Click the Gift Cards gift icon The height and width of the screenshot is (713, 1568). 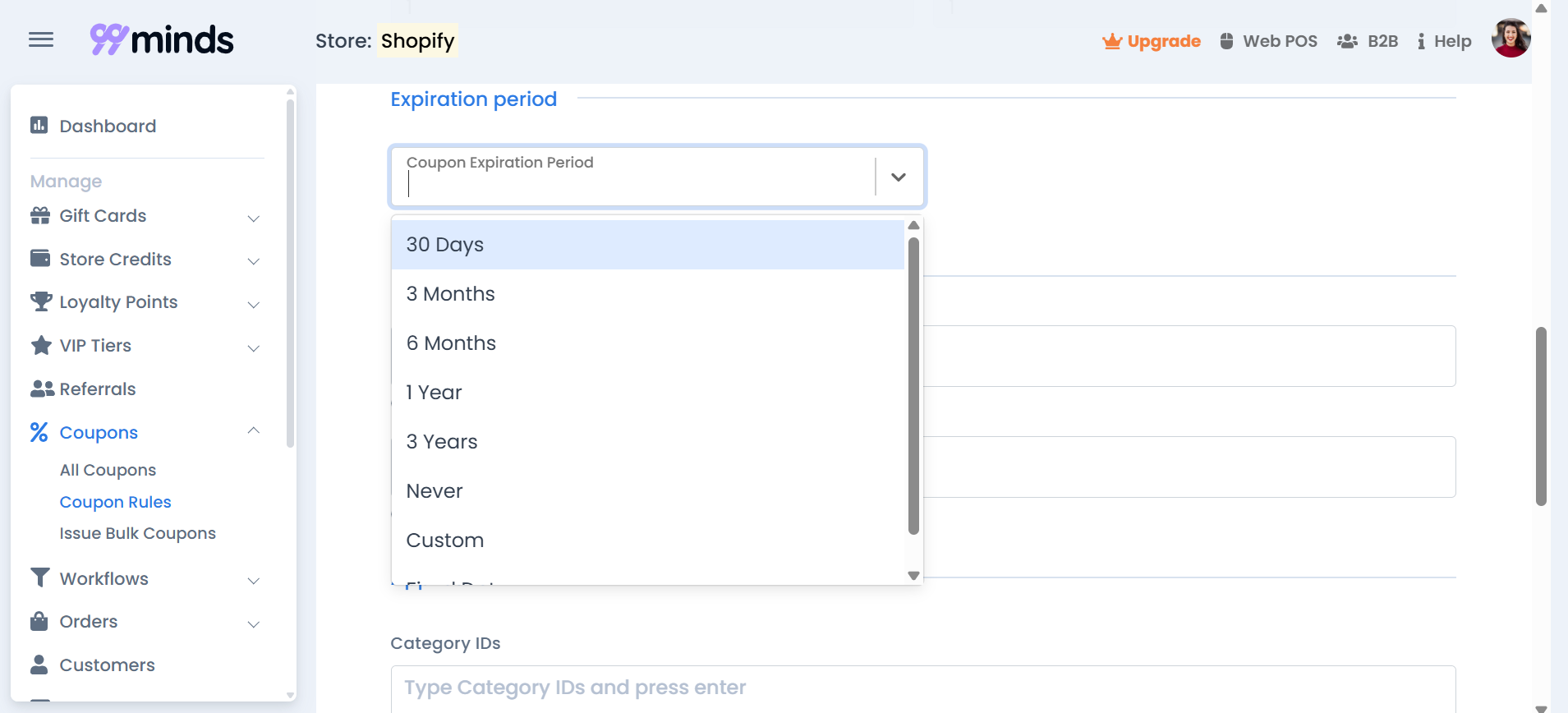[x=40, y=215]
